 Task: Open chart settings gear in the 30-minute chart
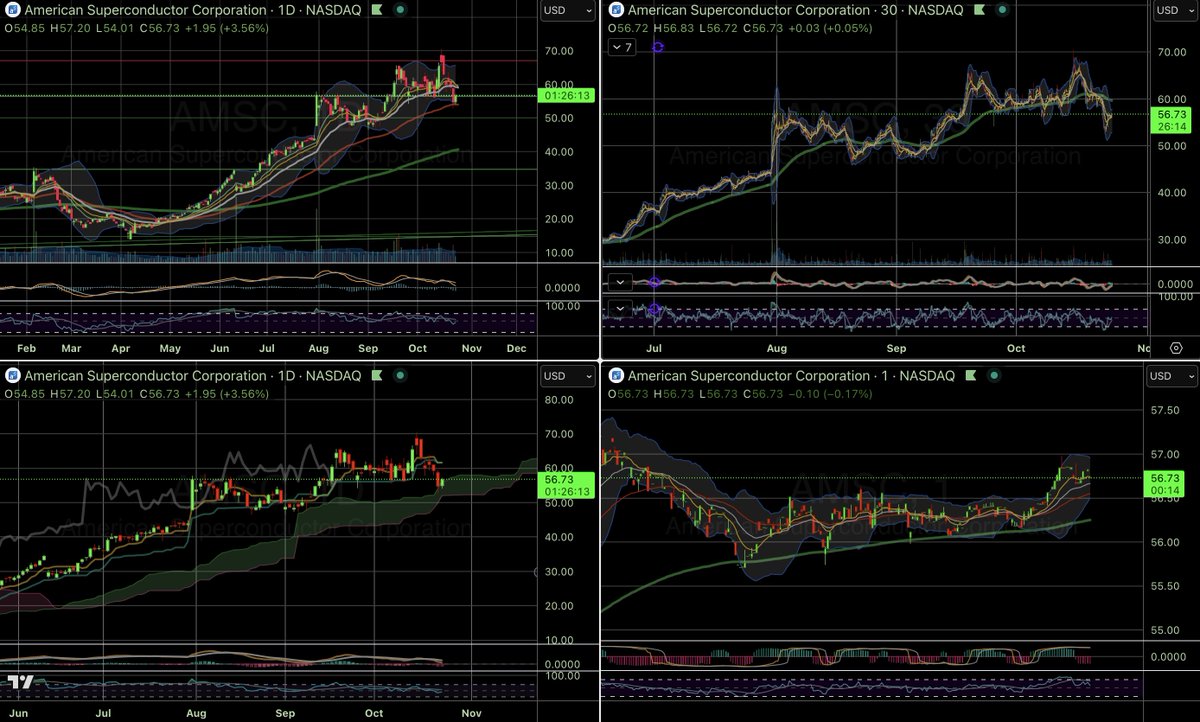[x=1177, y=348]
